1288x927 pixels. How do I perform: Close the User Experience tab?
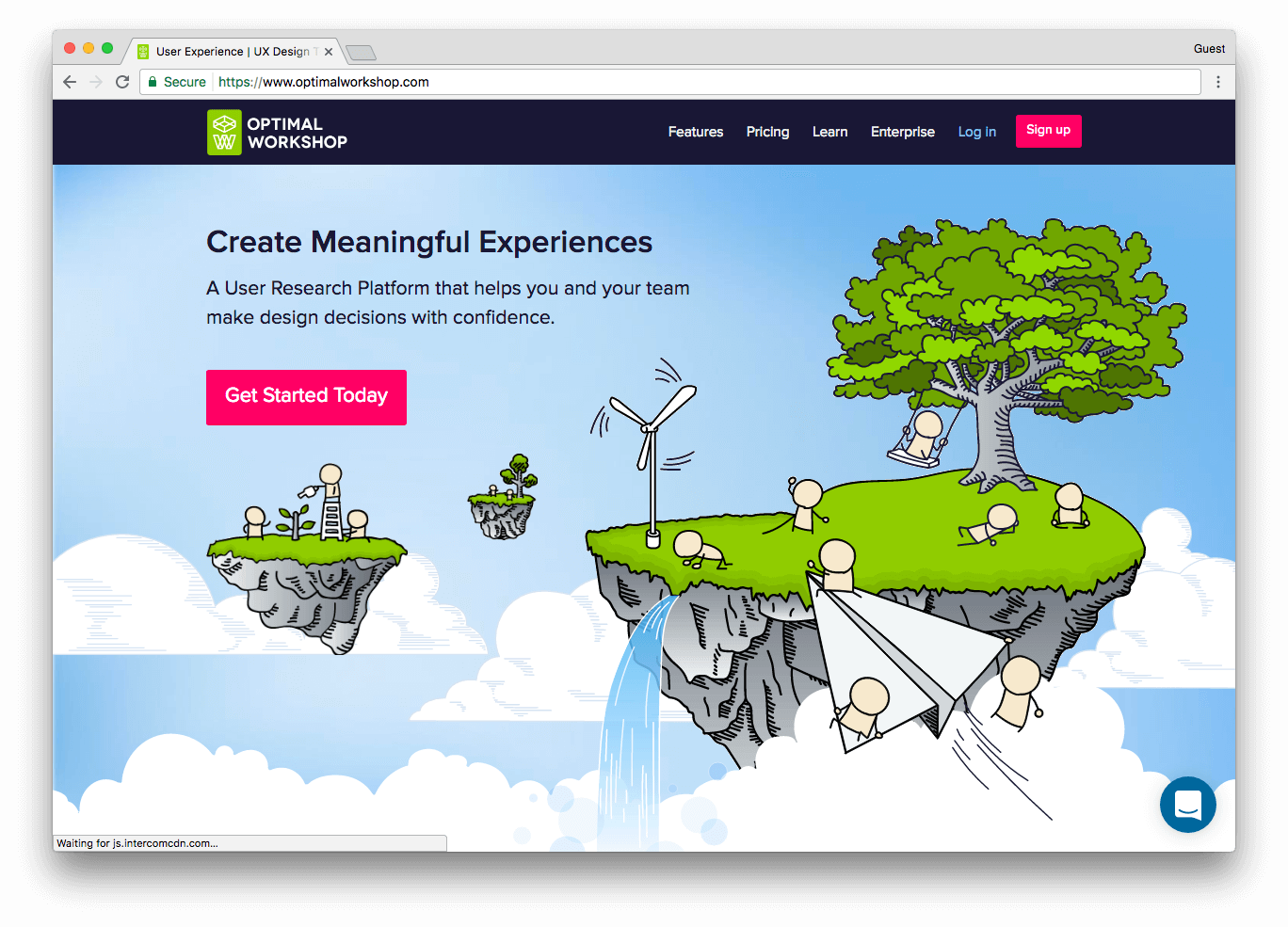(x=329, y=52)
